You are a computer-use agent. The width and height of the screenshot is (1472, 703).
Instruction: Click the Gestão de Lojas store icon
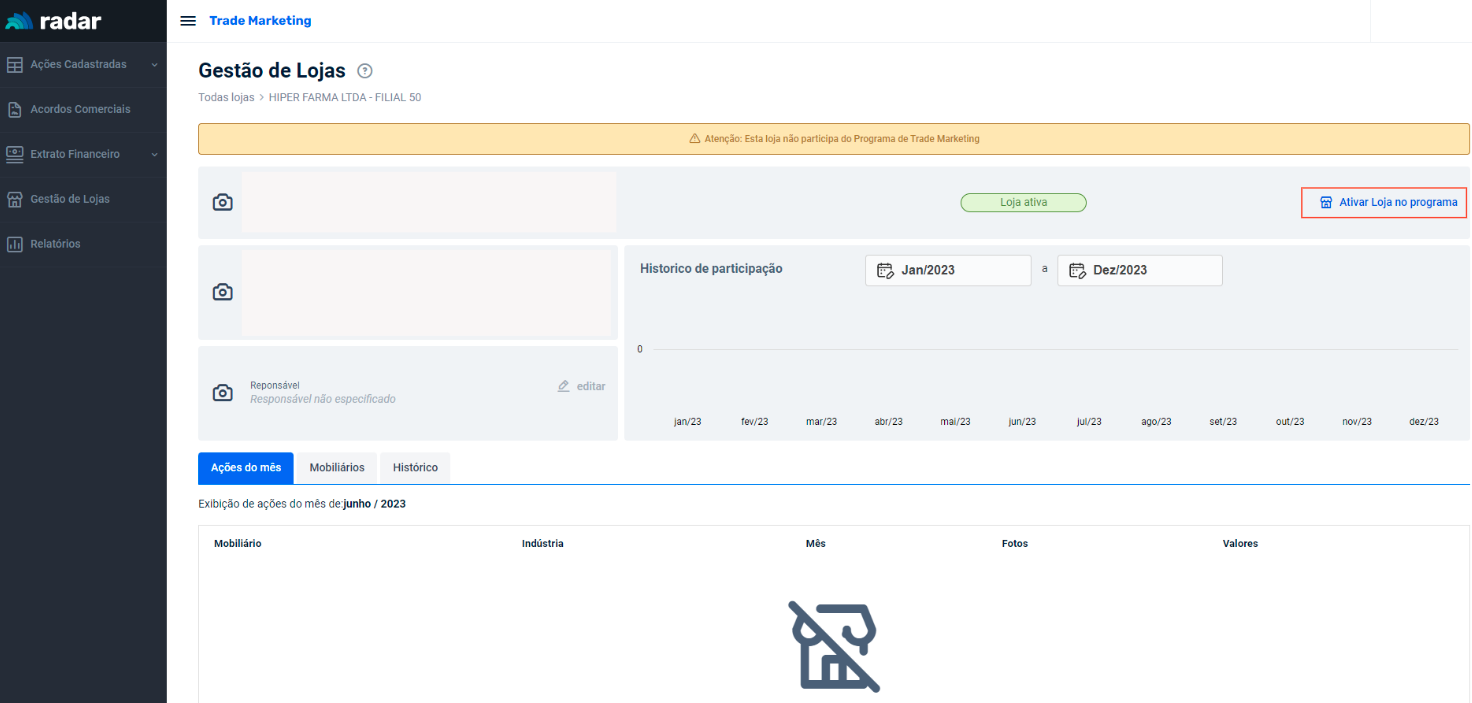[14, 199]
